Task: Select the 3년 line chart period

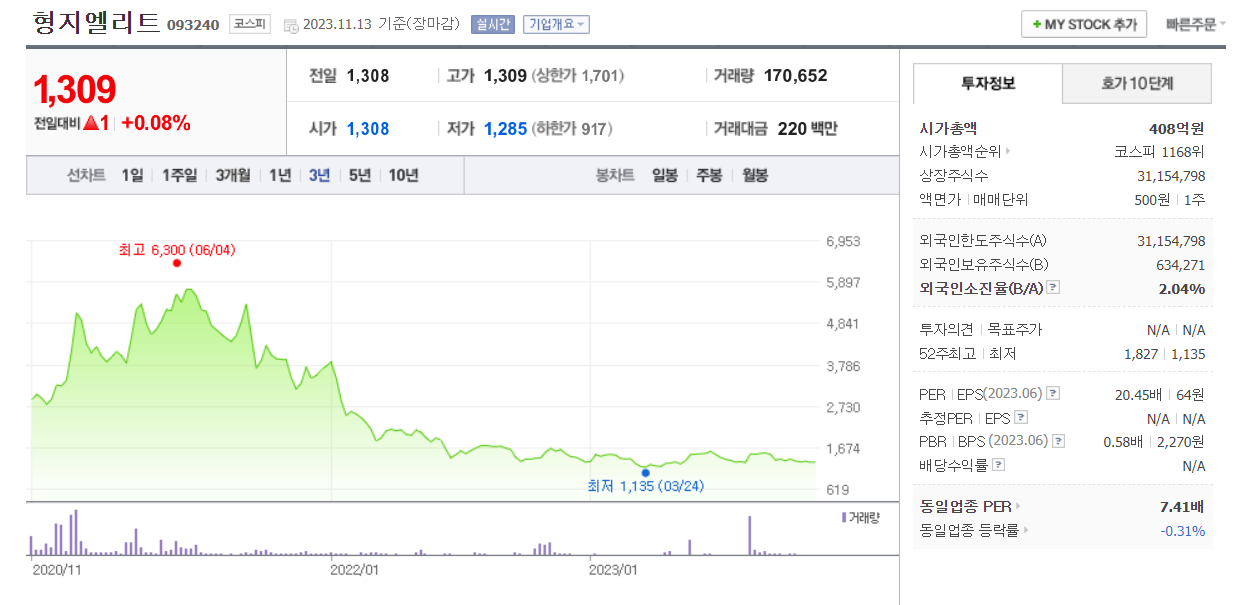Action: (x=320, y=175)
